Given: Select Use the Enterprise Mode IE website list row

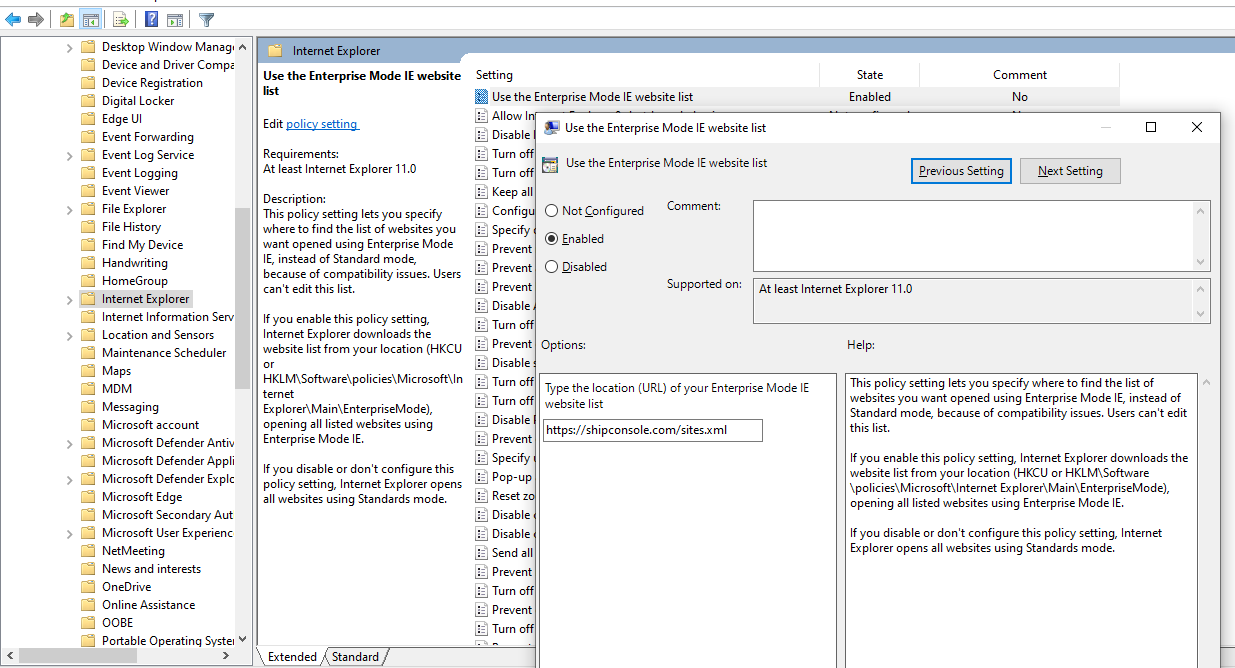Looking at the screenshot, I should [795, 97].
